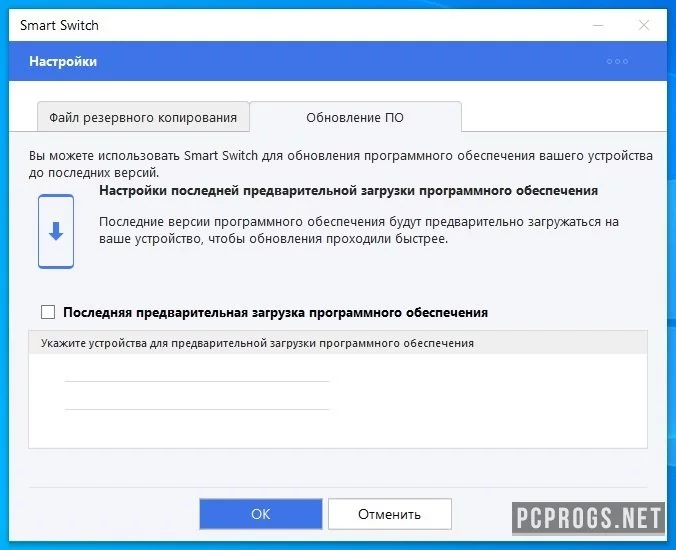The height and width of the screenshot is (550, 676).
Task: Click the Smart Switch window title
Action: pos(59,25)
